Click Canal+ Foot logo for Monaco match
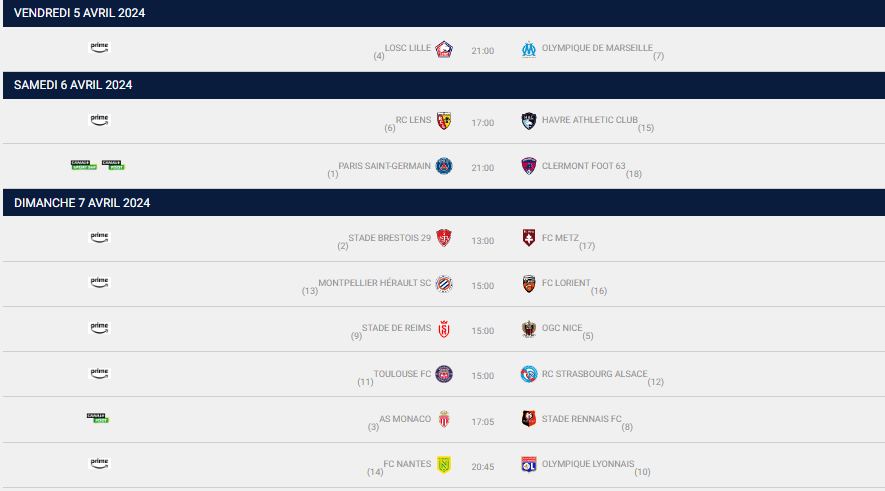885x491 pixels. click(x=97, y=418)
